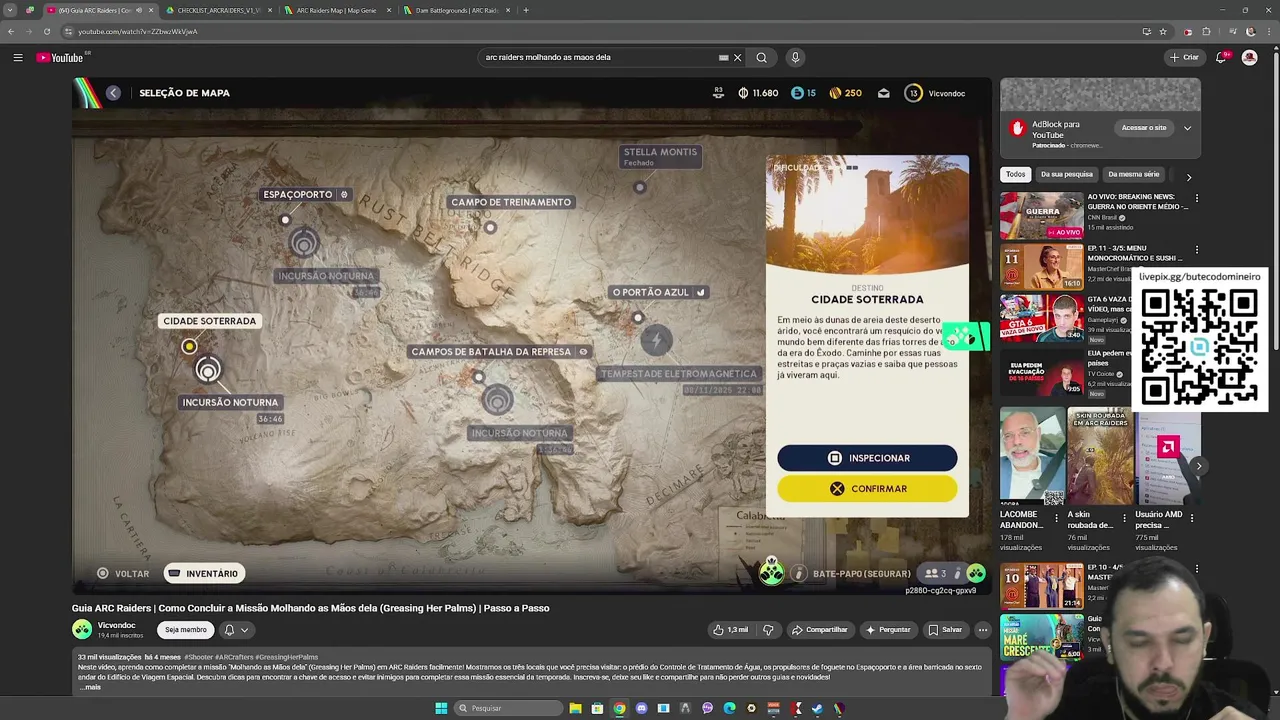Open the YouTube hamburger guide menu
1280x720 pixels.
pyautogui.click(x=17, y=58)
